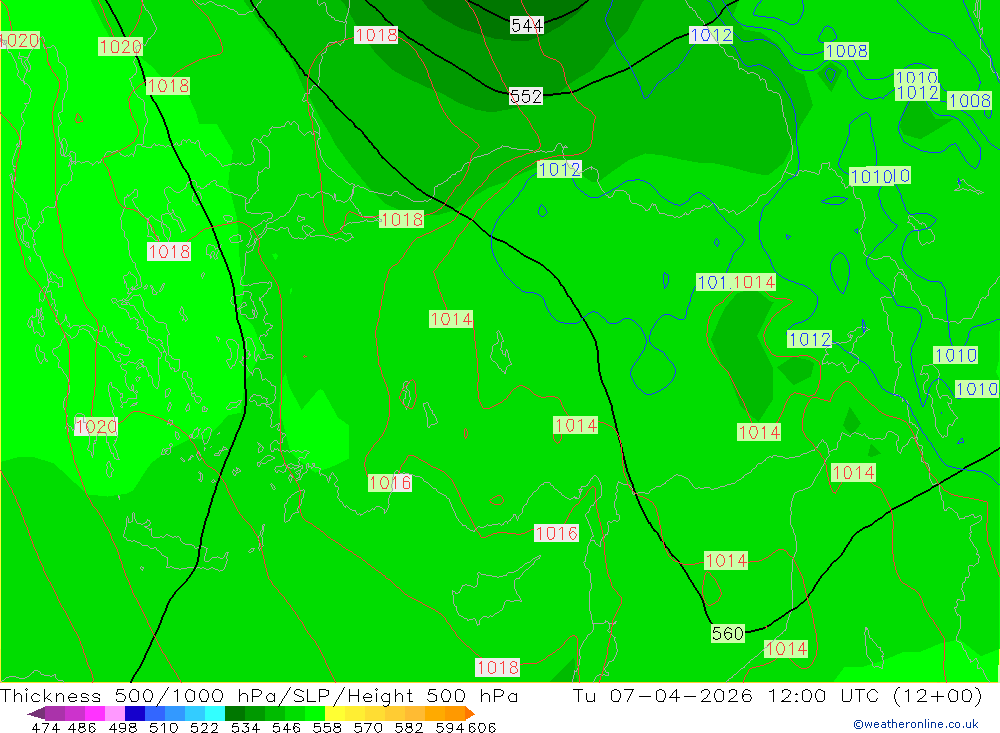The image size is (1000, 733).
Task: Click the dark blue legend swatch
Action: tap(135, 713)
